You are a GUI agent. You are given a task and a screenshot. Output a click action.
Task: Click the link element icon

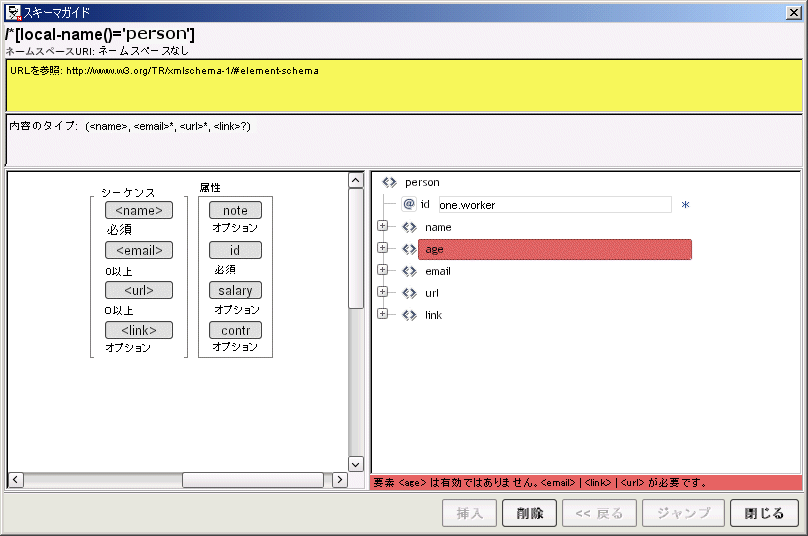[409, 315]
